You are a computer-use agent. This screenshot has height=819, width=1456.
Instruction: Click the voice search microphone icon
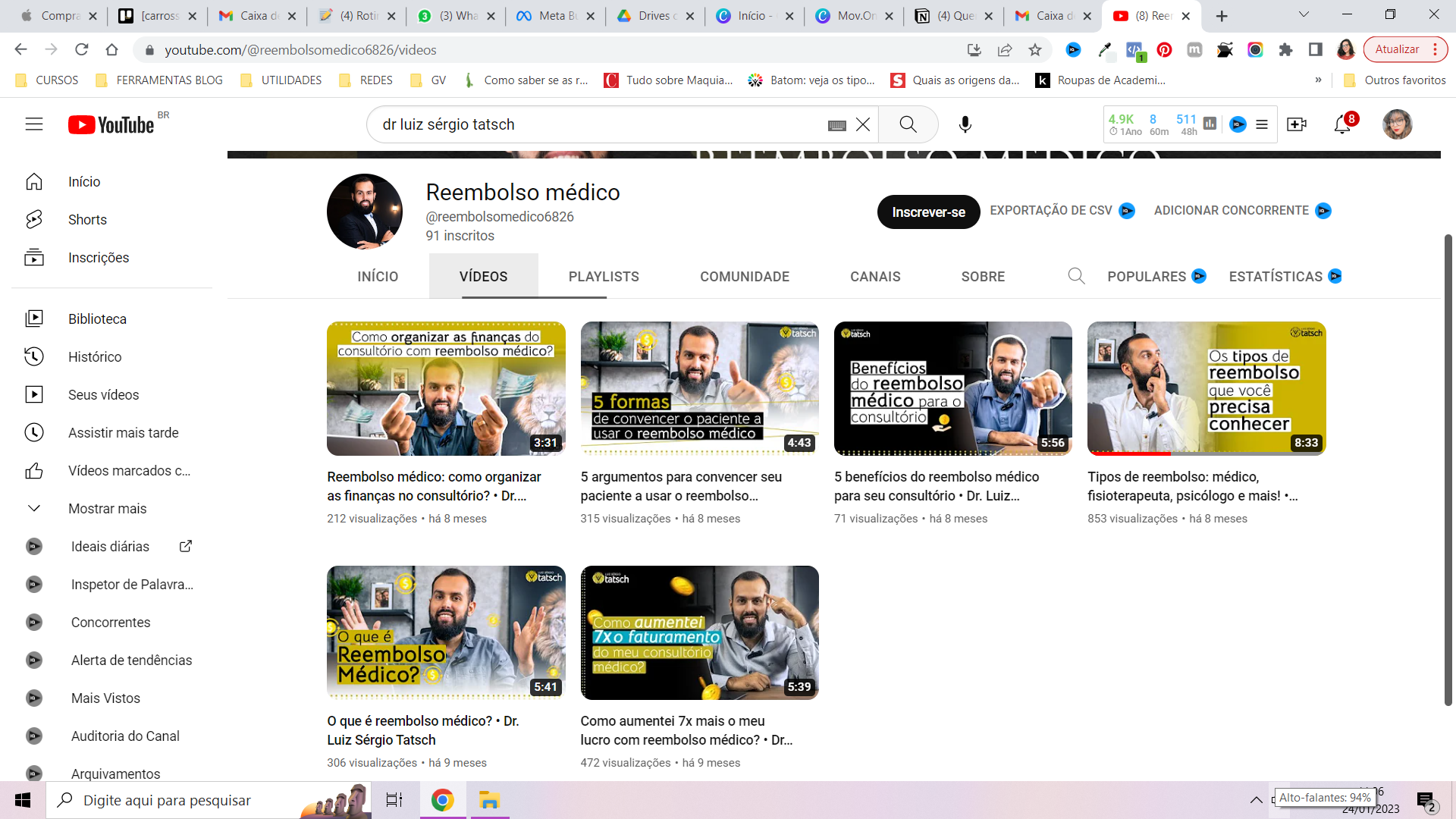[x=965, y=124]
